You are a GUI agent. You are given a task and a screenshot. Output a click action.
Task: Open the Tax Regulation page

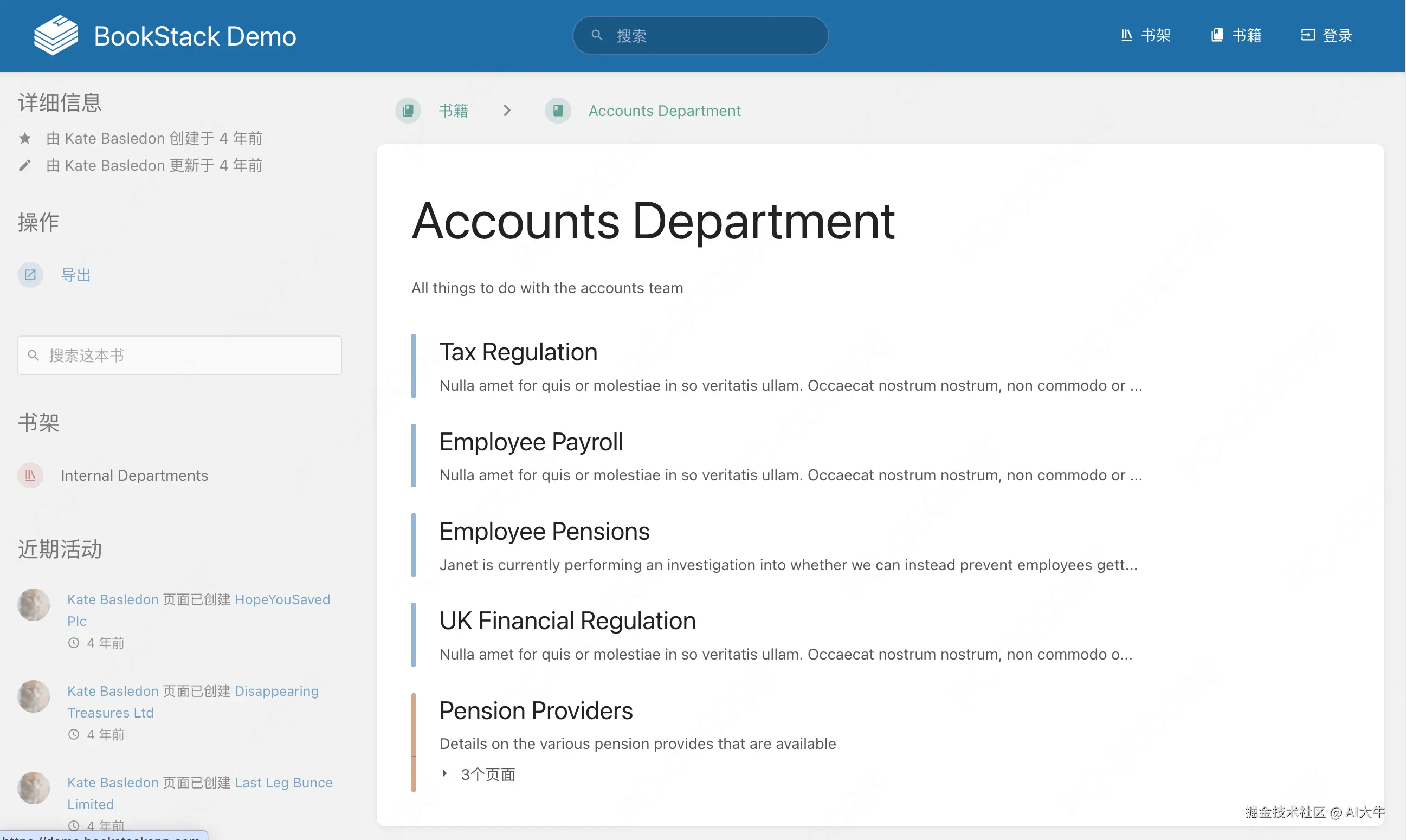[518, 352]
